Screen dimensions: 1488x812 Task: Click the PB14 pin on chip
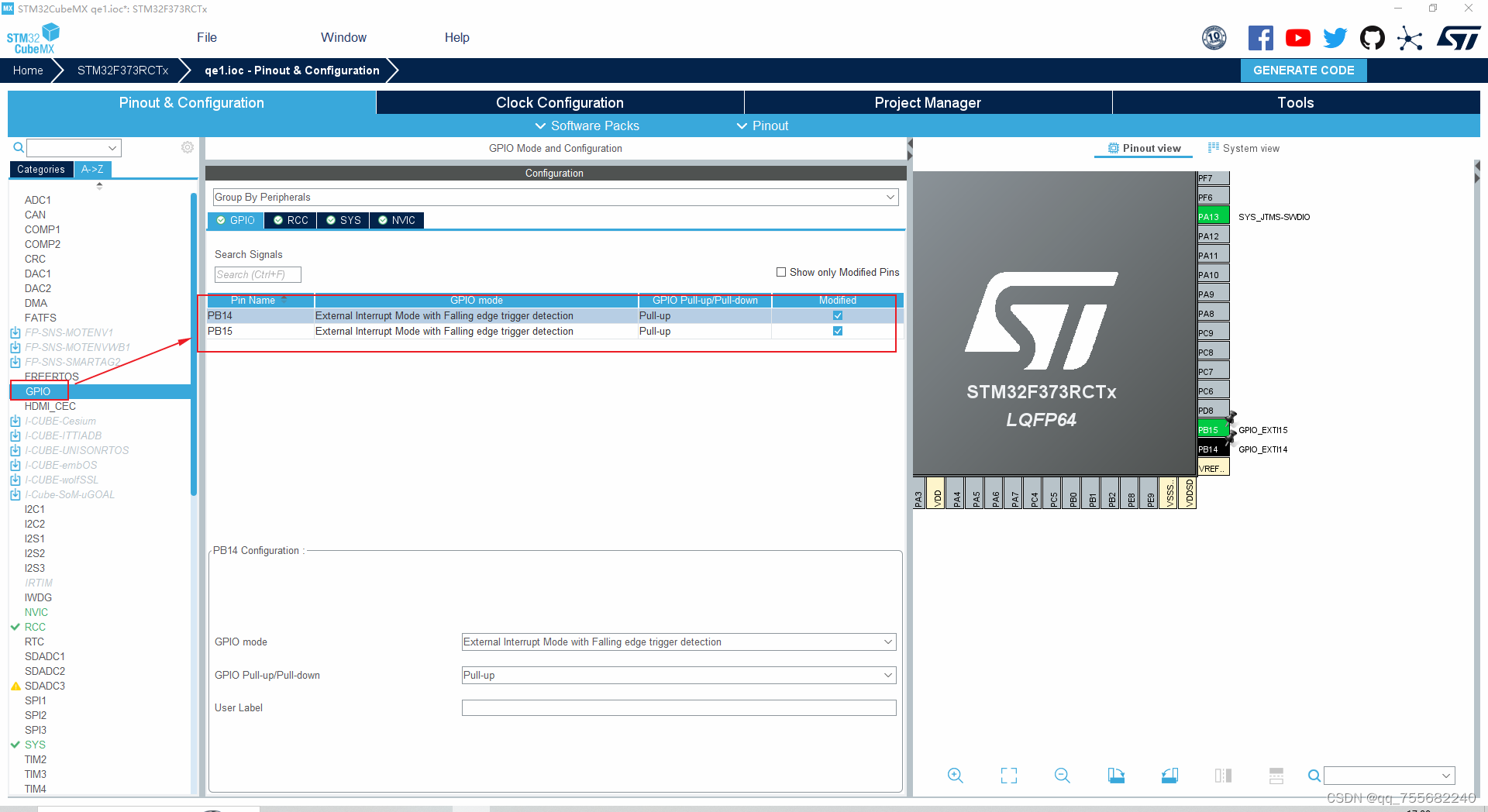1213,449
